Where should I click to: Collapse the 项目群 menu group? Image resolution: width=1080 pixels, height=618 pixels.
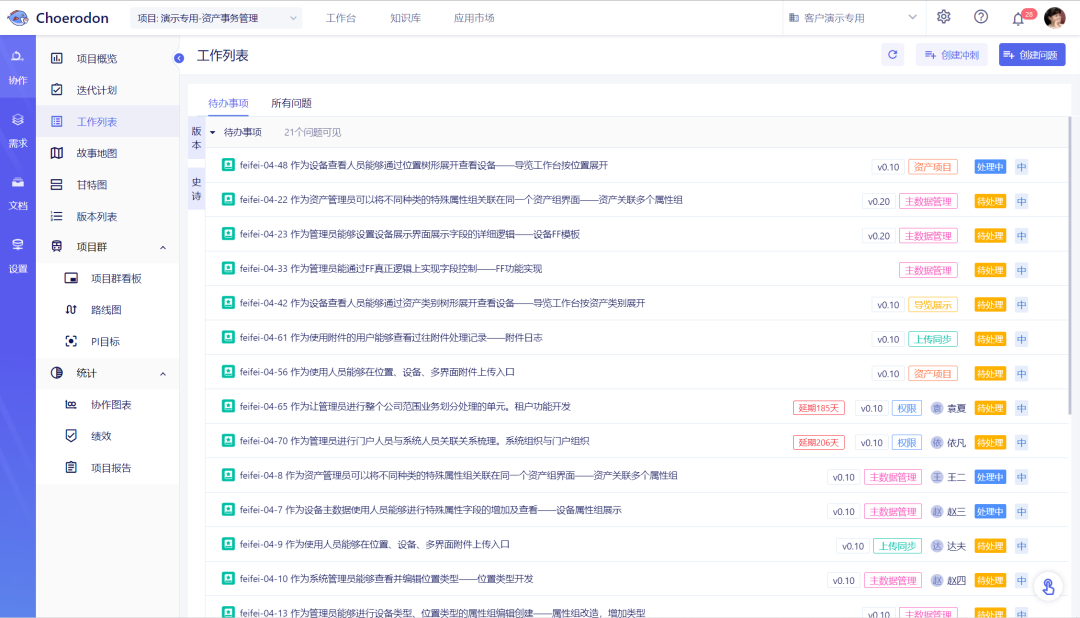click(x=107, y=247)
